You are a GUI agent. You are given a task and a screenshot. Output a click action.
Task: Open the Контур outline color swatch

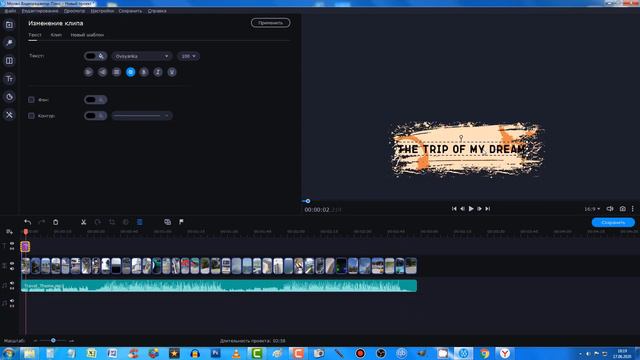pyautogui.click(x=96, y=116)
